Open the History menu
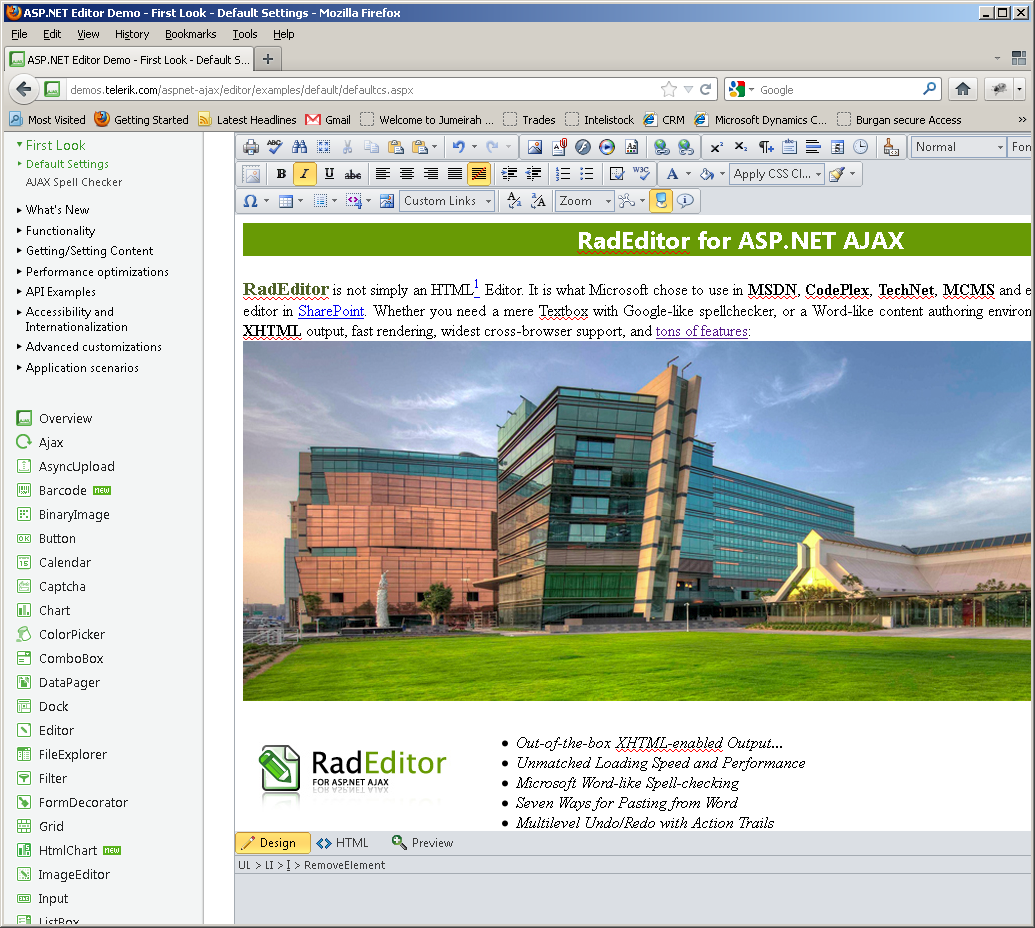 (x=131, y=34)
